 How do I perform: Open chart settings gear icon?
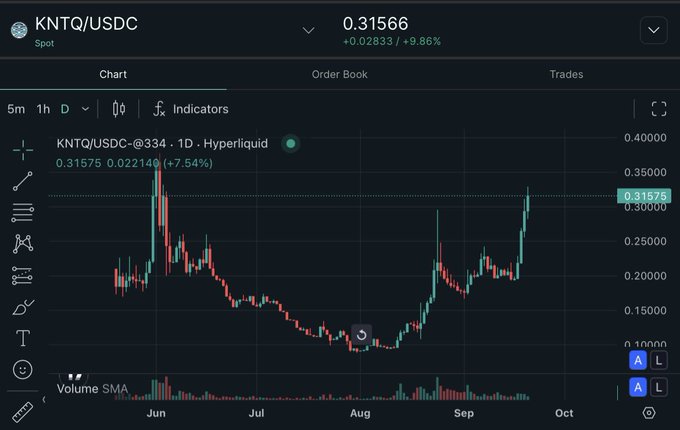coord(649,413)
